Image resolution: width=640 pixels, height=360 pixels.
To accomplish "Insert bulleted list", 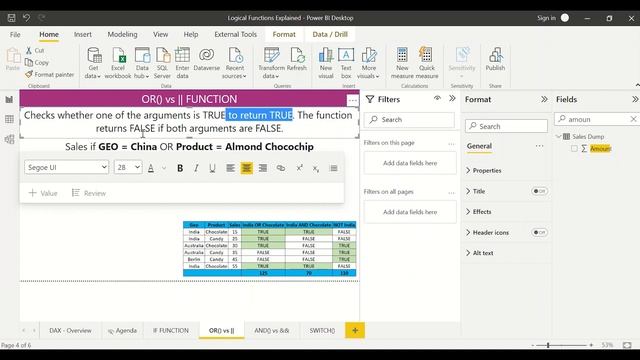I will (333, 168).
